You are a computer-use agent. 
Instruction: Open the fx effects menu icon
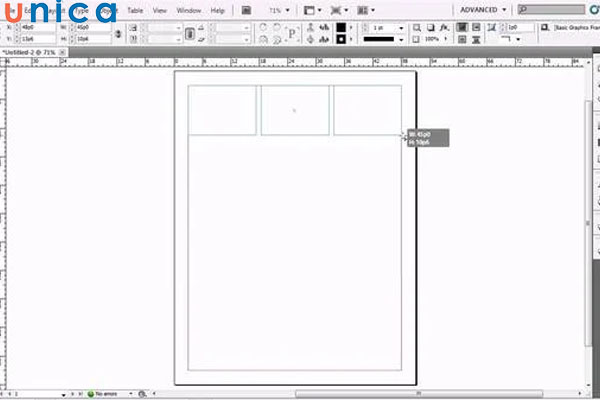(x=444, y=28)
